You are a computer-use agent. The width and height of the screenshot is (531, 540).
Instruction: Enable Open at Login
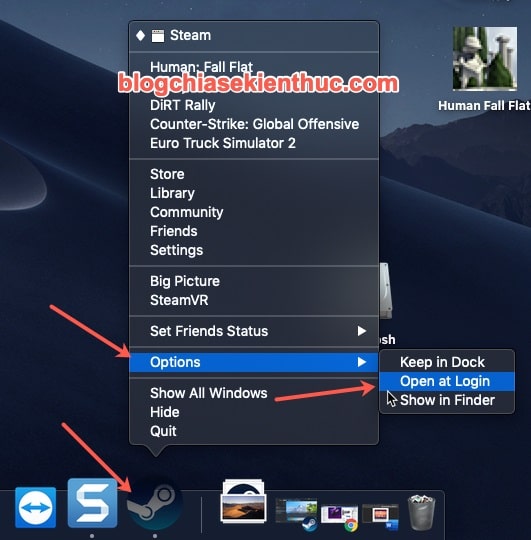point(447,381)
